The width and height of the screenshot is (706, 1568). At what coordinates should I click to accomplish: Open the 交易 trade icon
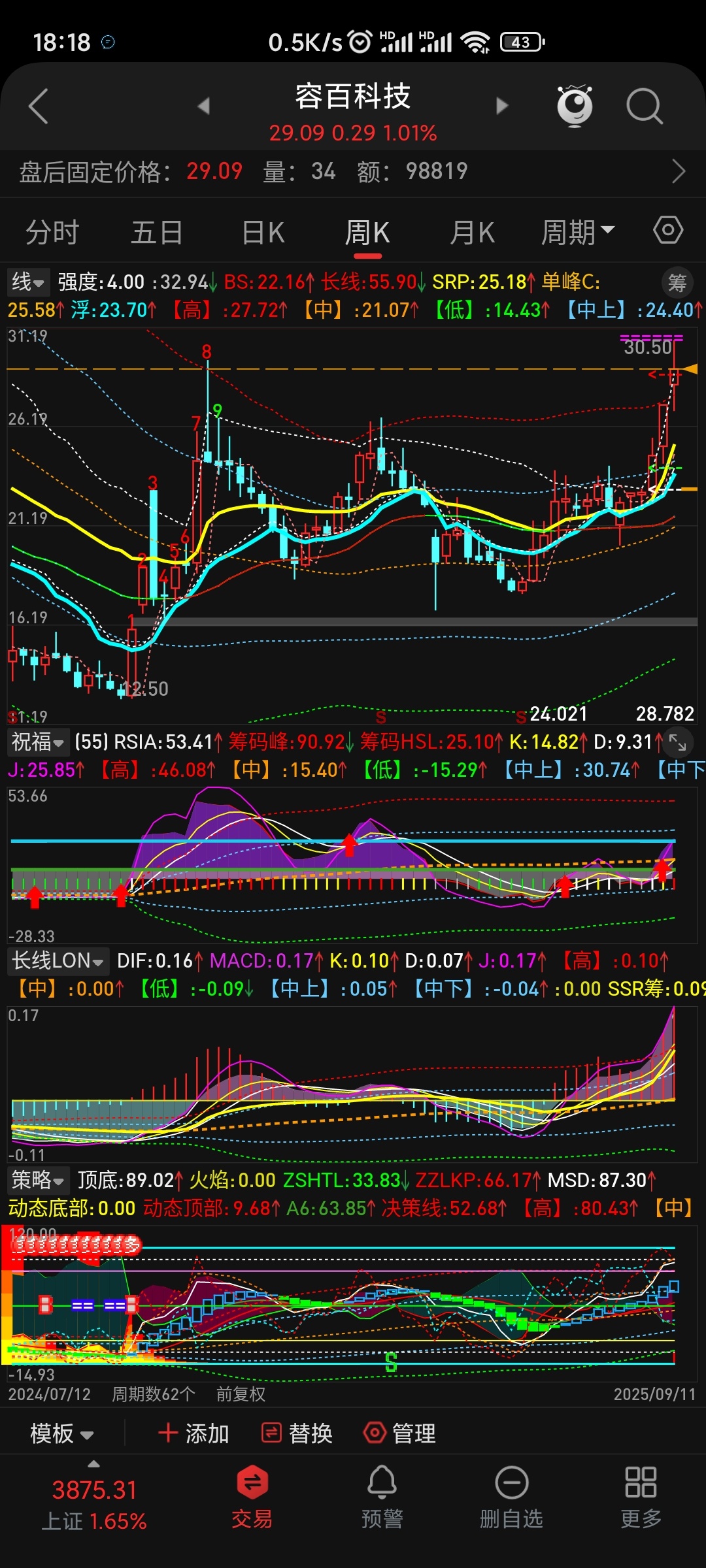click(x=252, y=1497)
